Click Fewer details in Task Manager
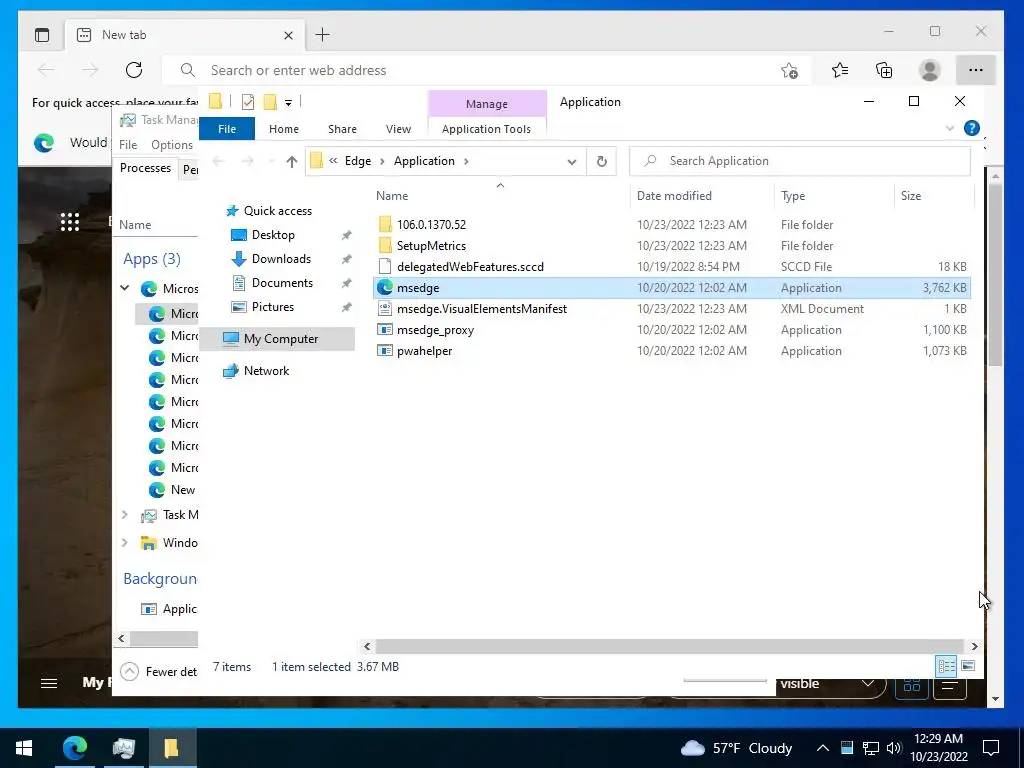This screenshot has width=1024, height=768. pyautogui.click(x=159, y=671)
